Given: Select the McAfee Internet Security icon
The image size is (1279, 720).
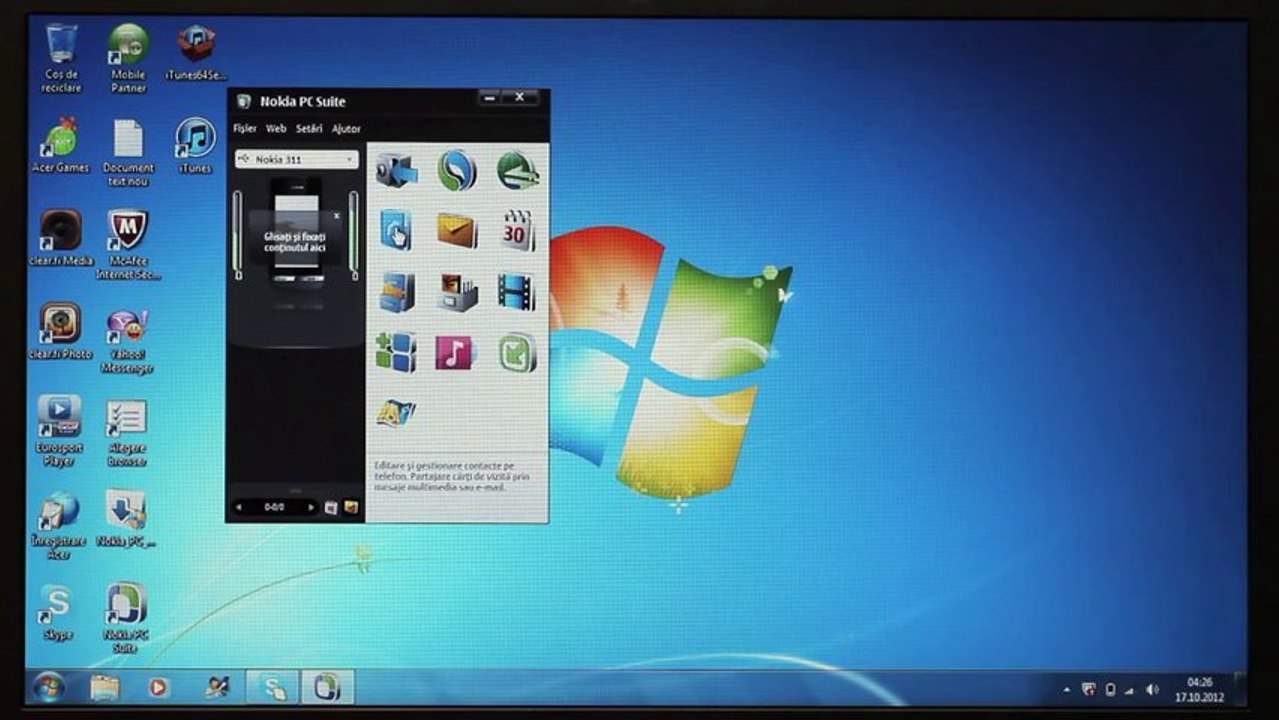Looking at the screenshot, I should (128, 244).
